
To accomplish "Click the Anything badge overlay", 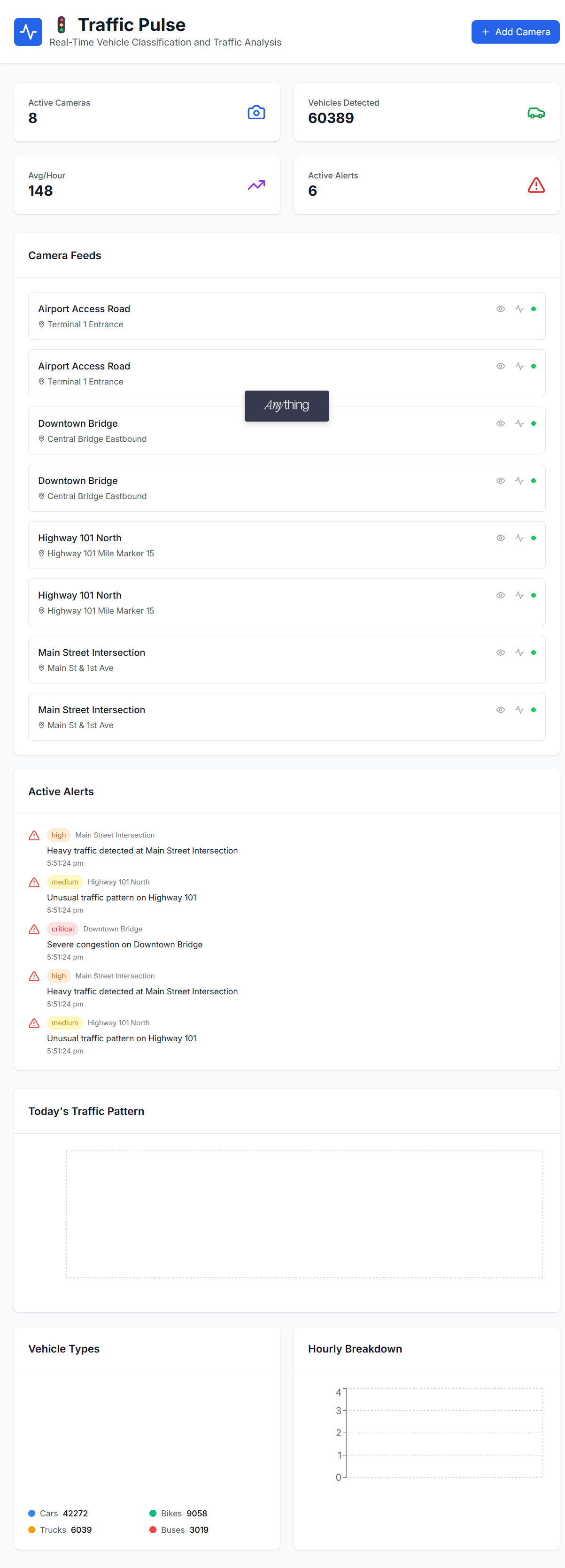I will pos(287,406).
